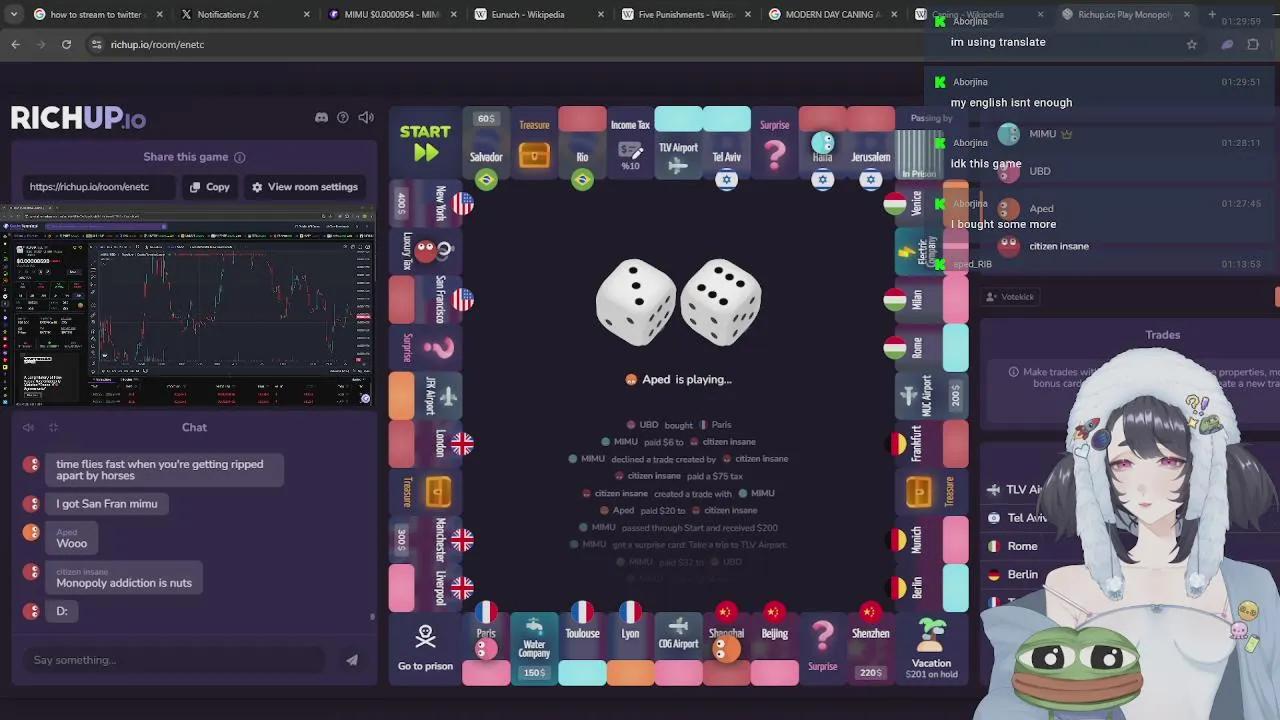The image size is (1280, 720).
Task: Select the Water Company tile
Action: pyautogui.click(x=534, y=645)
